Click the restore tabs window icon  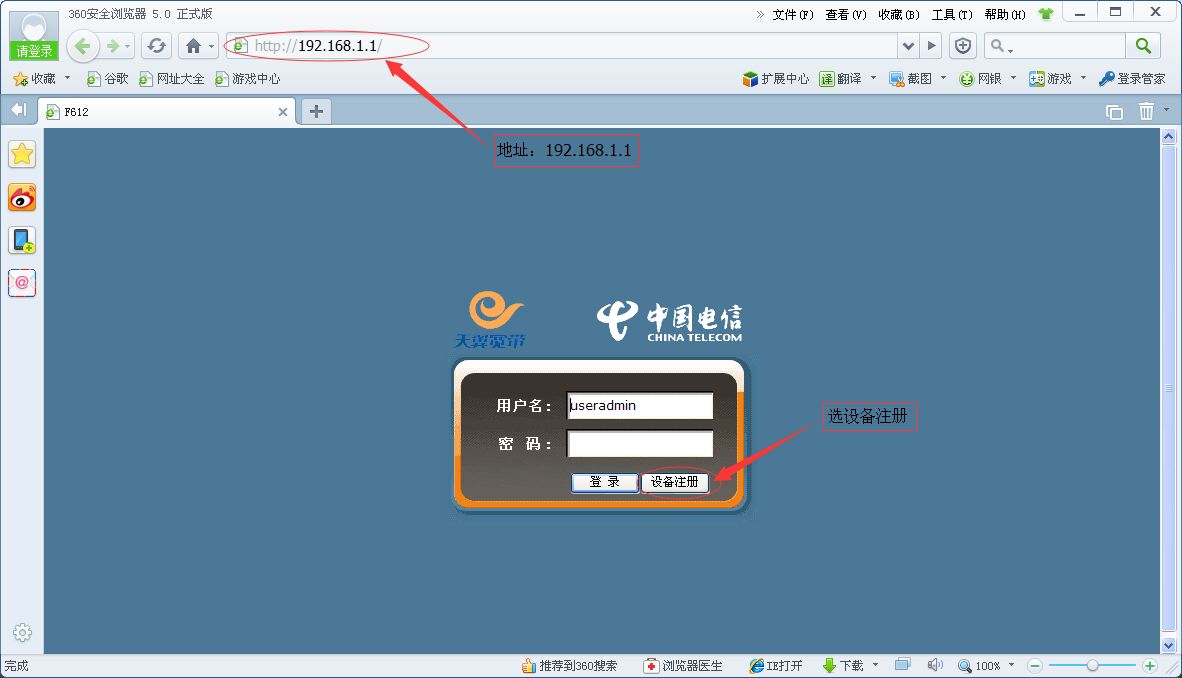(1114, 112)
